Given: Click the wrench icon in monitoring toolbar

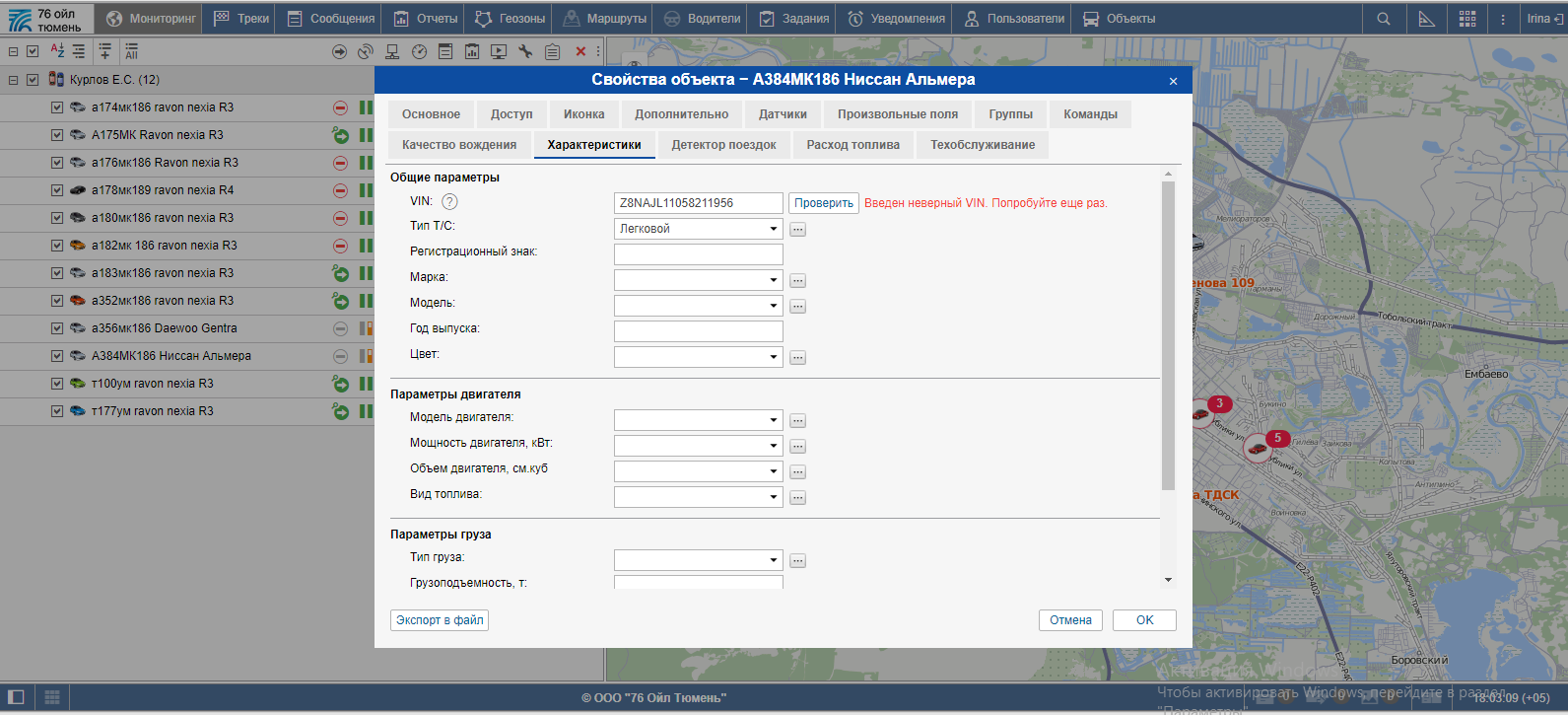Looking at the screenshot, I should click(x=525, y=51).
